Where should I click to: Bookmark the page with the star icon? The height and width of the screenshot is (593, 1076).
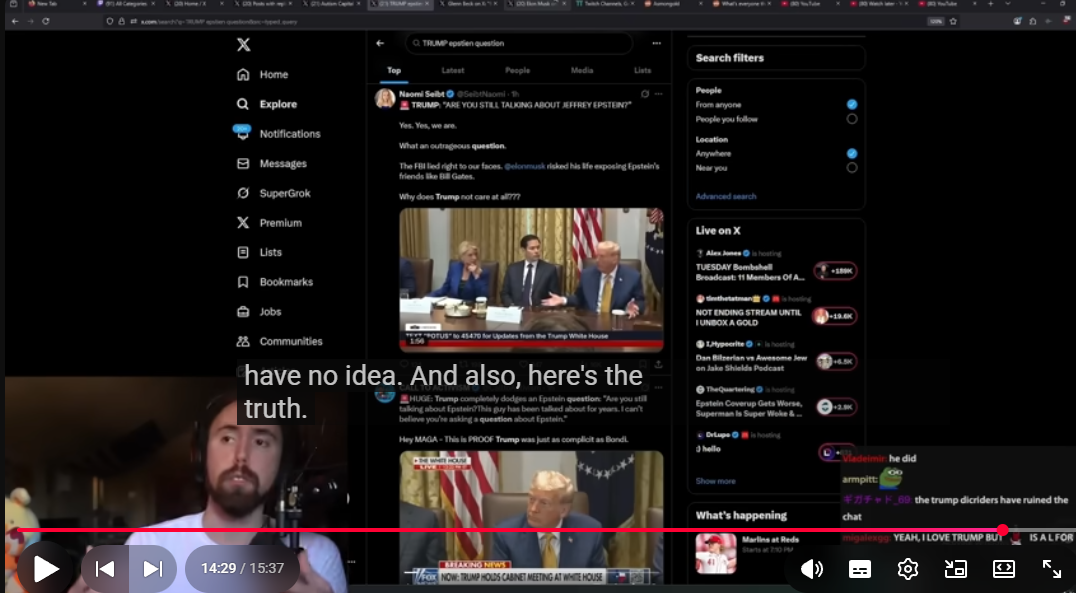(953, 21)
